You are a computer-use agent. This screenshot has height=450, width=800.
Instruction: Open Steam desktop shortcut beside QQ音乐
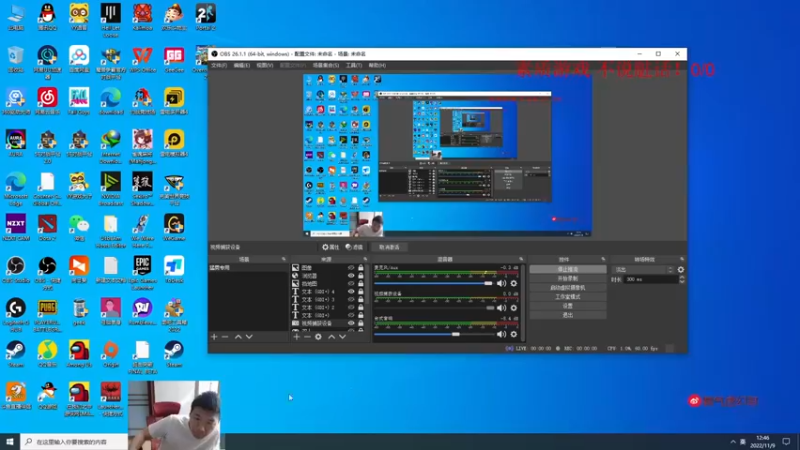click(16, 354)
